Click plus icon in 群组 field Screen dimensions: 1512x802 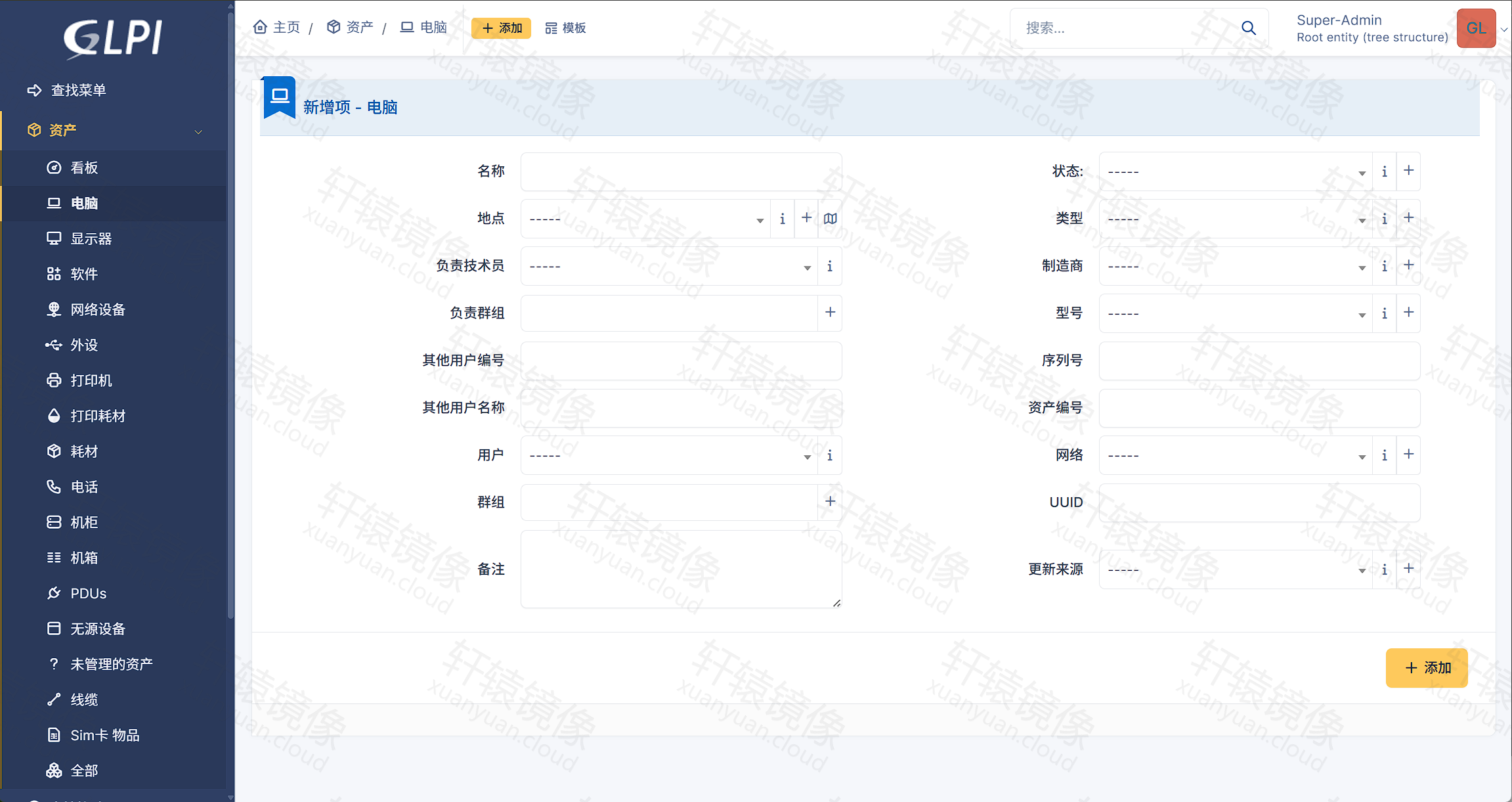tap(830, 501)
